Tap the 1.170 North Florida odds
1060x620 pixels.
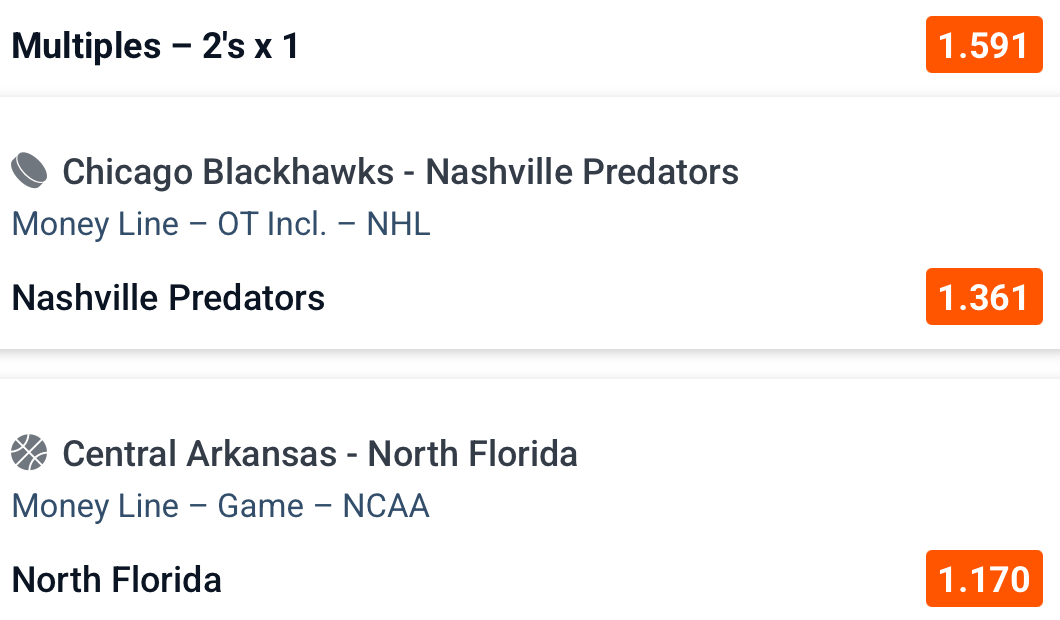[984, 579]
